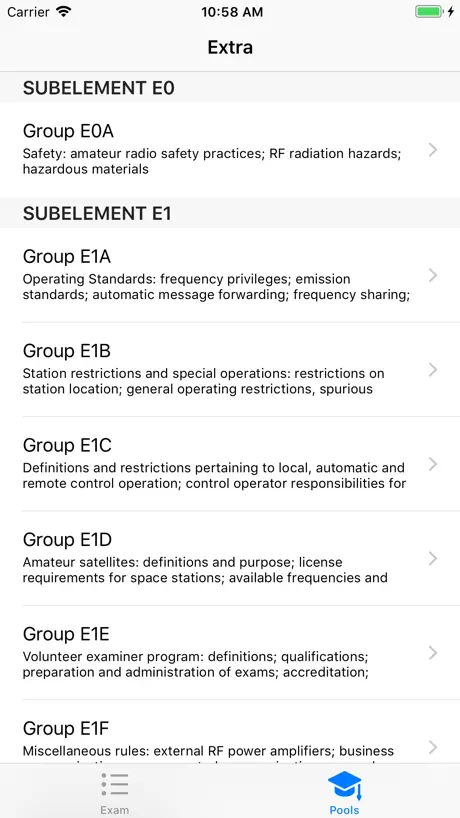Tap the Extra navigation title
This screenshot has width=460, height=818.
[230, 47]
